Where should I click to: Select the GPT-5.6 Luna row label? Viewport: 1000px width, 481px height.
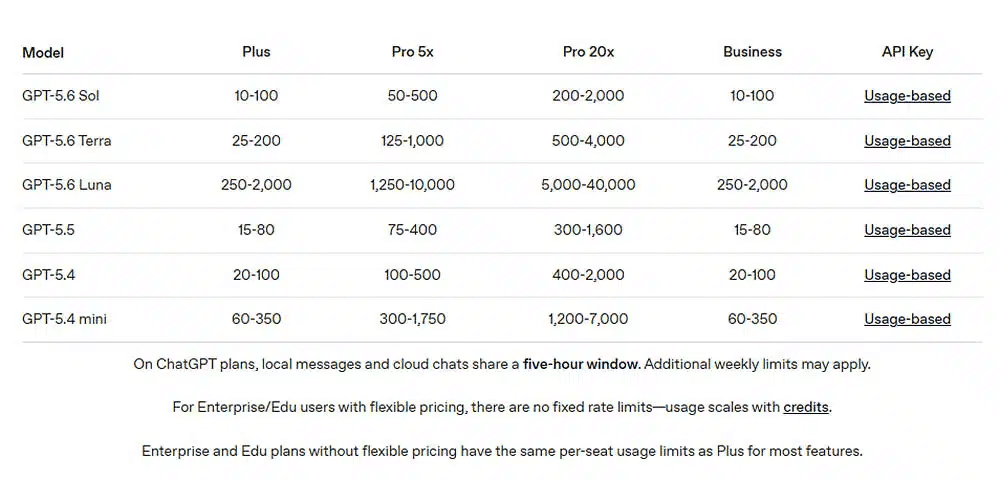[x=66, y=185]
